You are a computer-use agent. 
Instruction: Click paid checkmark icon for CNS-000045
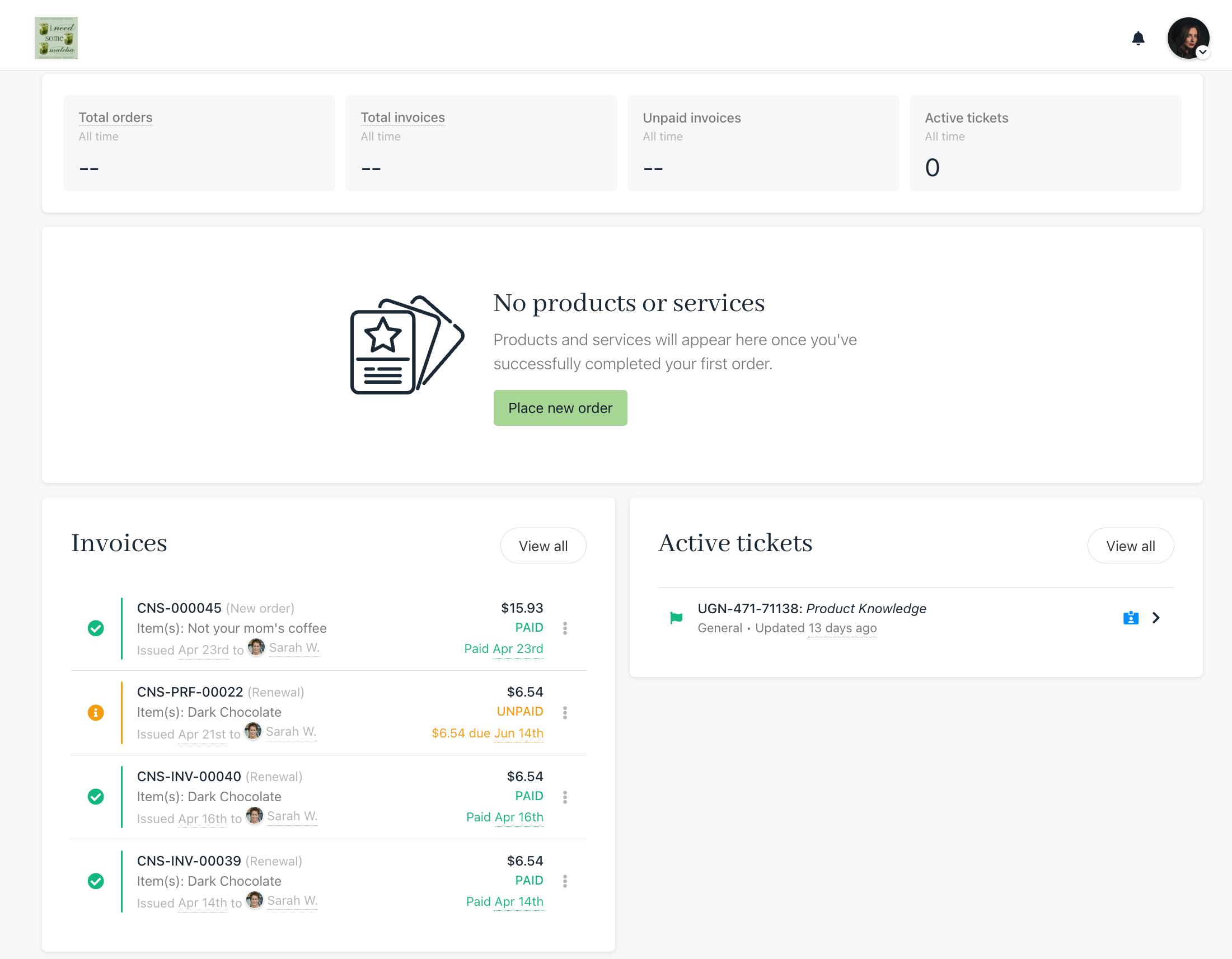click(96, 628)
